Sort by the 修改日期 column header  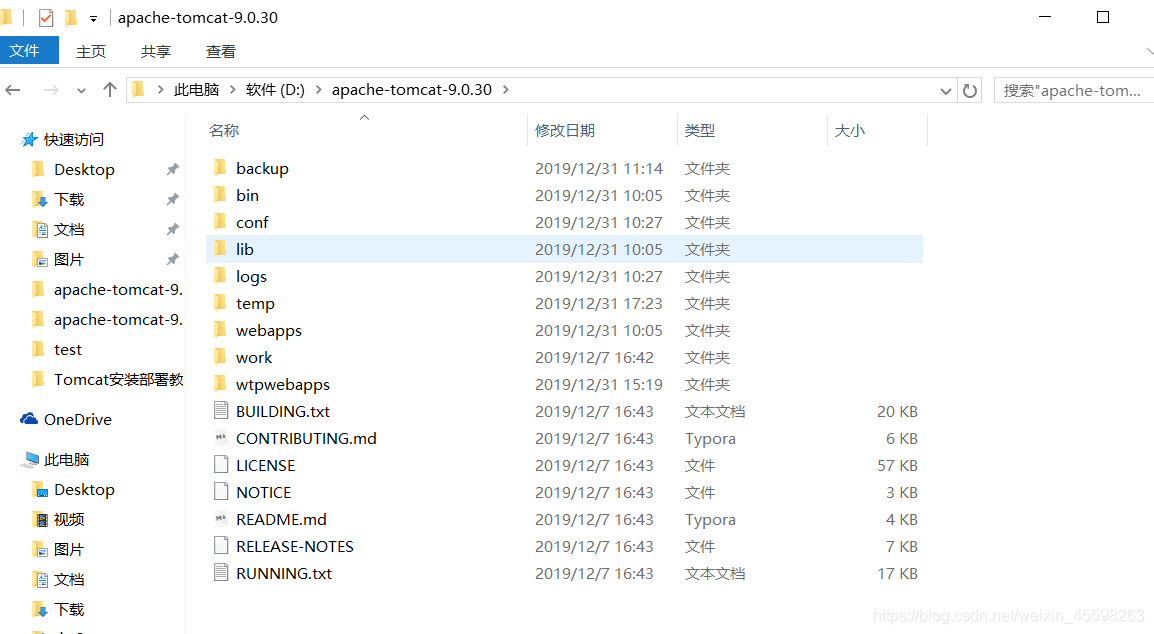564,130
